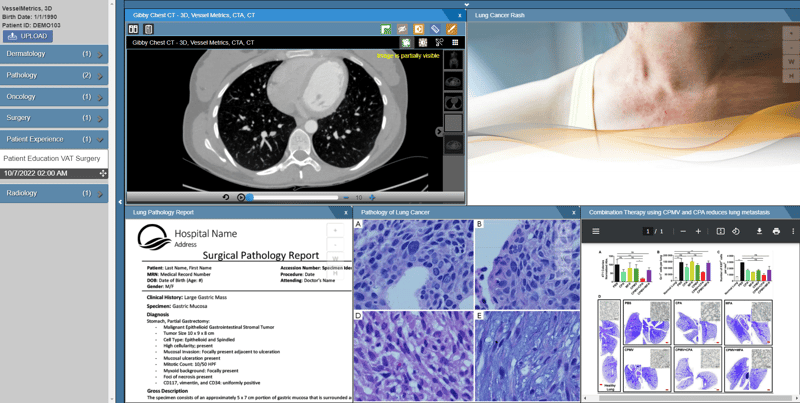Viewport: 800px width, 403px height.
Task: Click the PDF page number field
Action: pyautogui.click(x=648, y=232)
